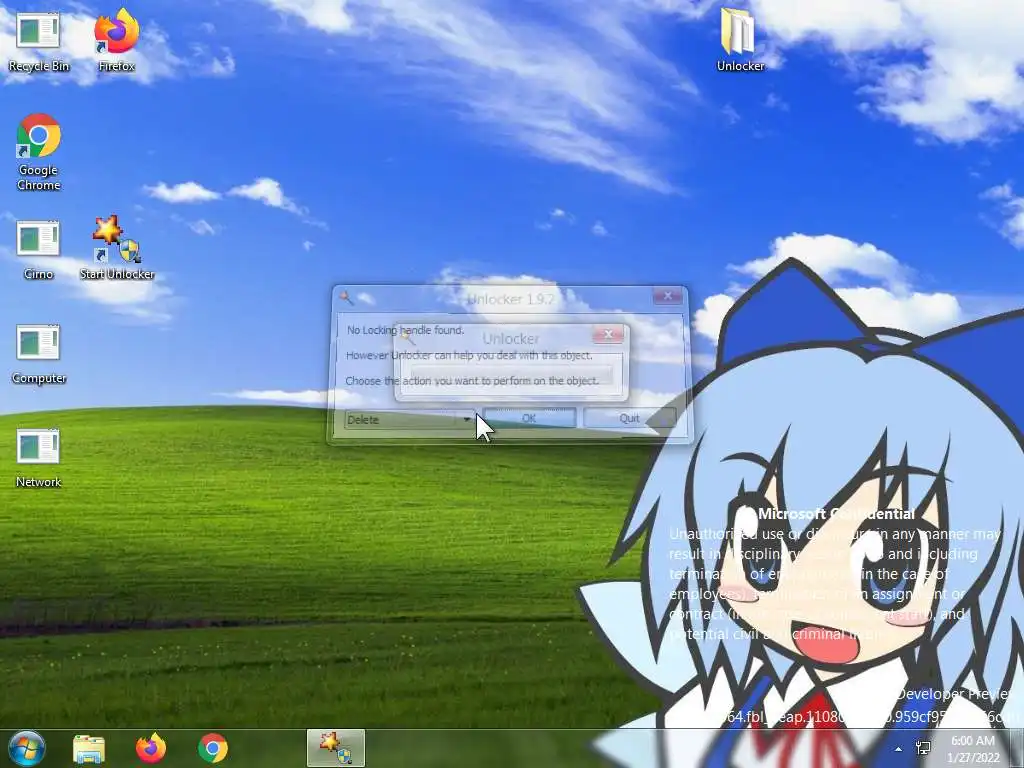Select the Cirno desktop icon

(x=38, y=249)
